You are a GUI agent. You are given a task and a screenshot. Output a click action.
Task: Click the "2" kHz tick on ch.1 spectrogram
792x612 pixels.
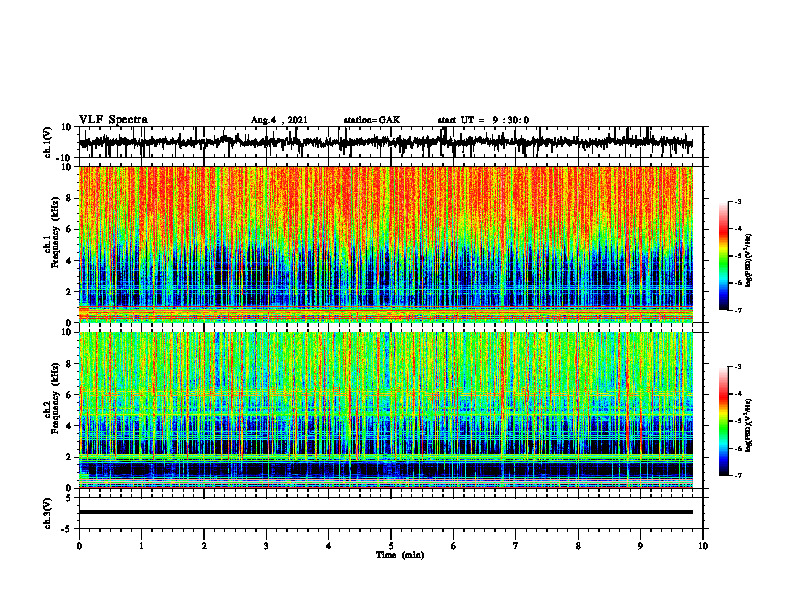[69, 292]
